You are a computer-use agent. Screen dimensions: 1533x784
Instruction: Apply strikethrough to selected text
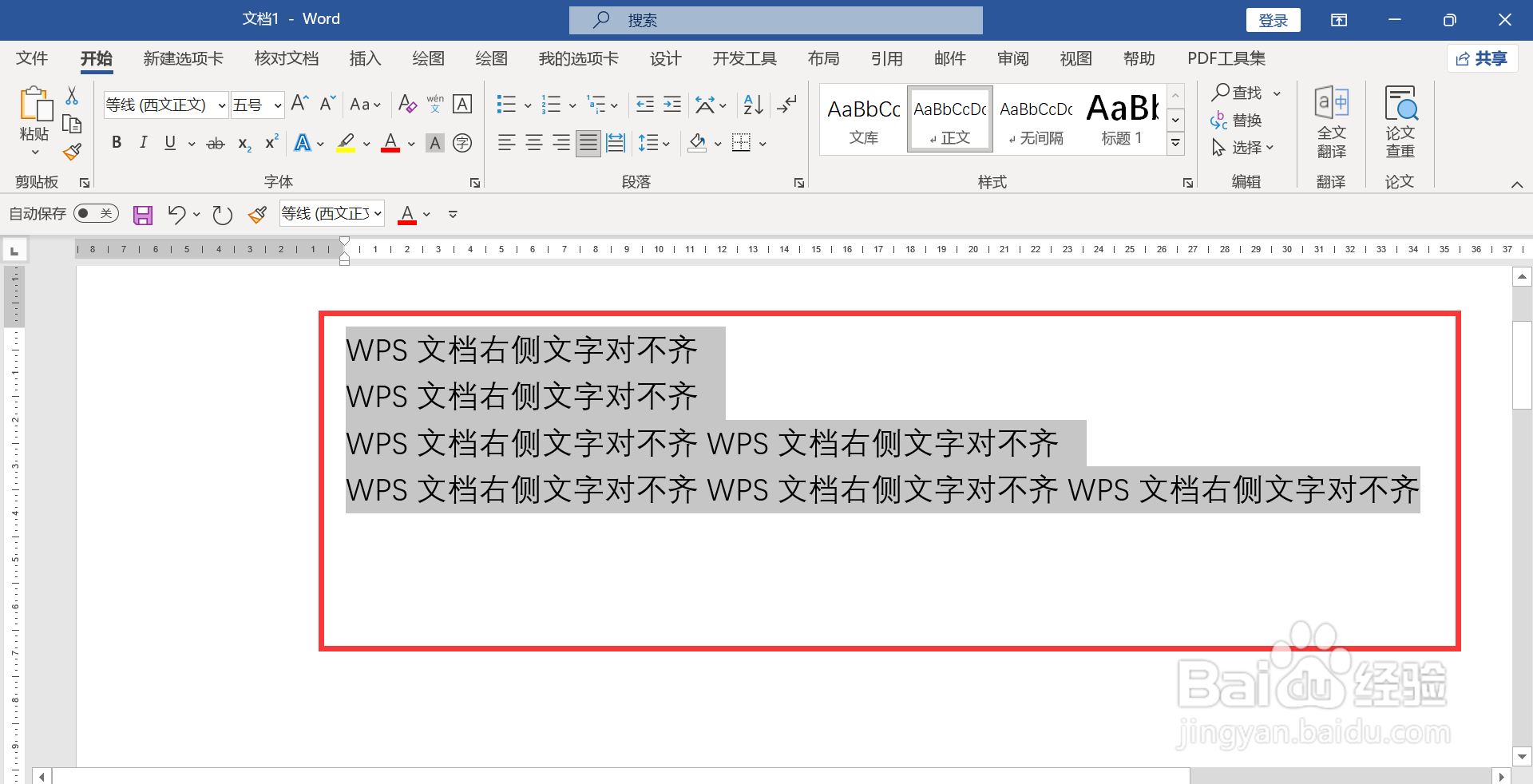pyautogui.click(x=216, y=144)
